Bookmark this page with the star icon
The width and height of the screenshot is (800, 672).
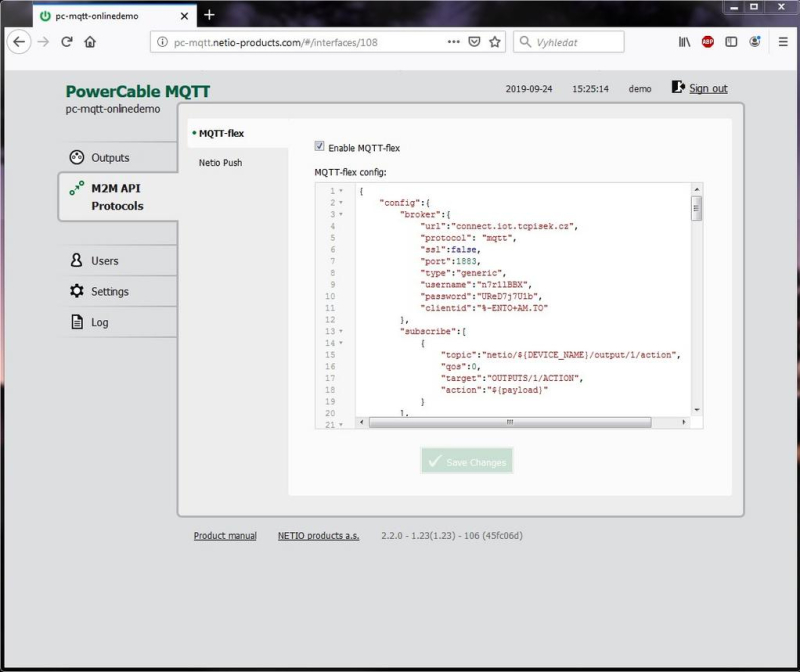point(494,42)
